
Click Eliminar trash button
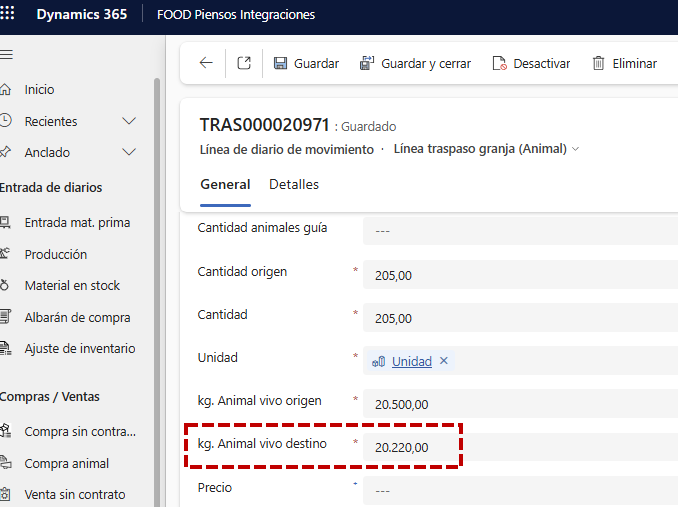[624, 63]
